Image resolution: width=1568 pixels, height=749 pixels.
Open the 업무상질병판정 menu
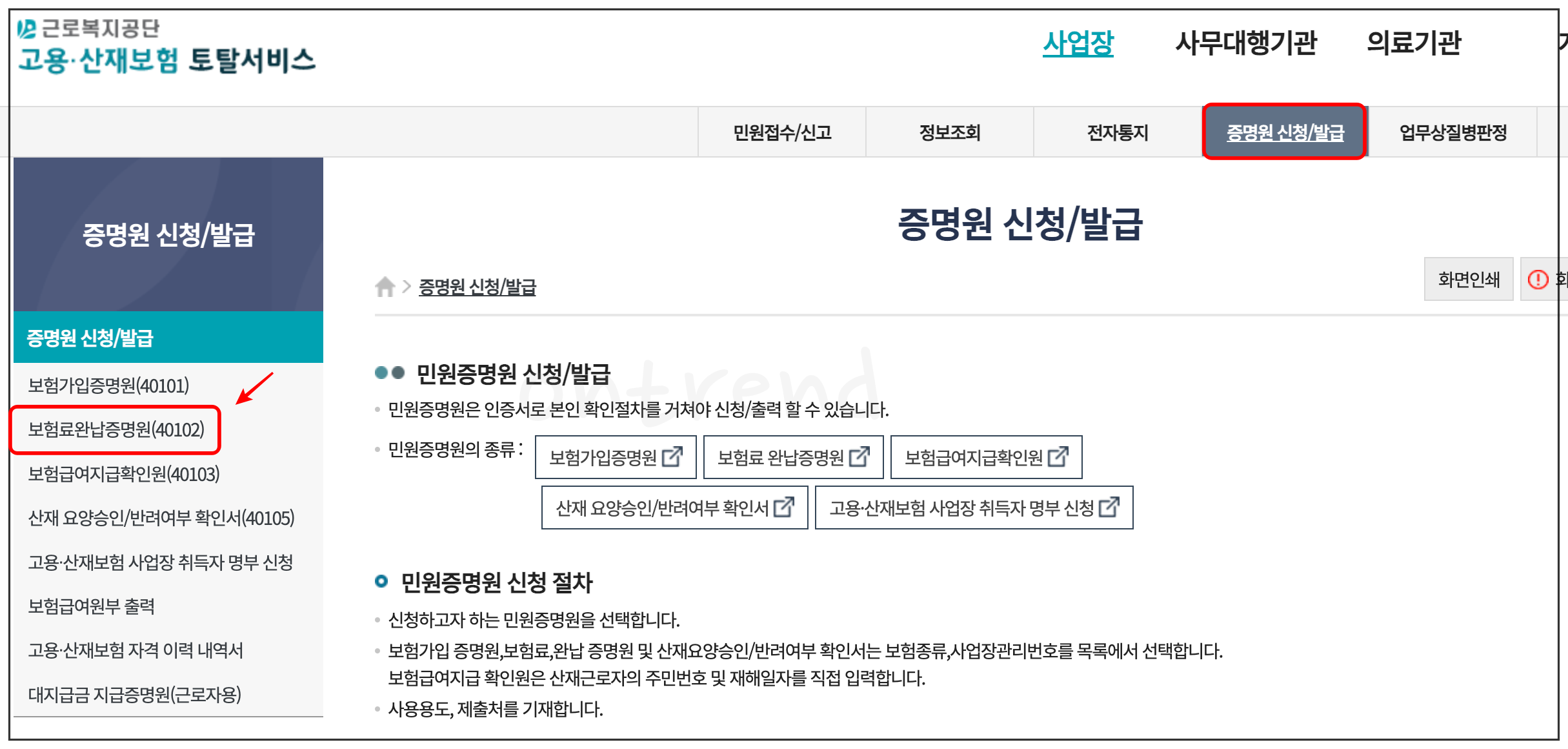(x=1452, y=132)
